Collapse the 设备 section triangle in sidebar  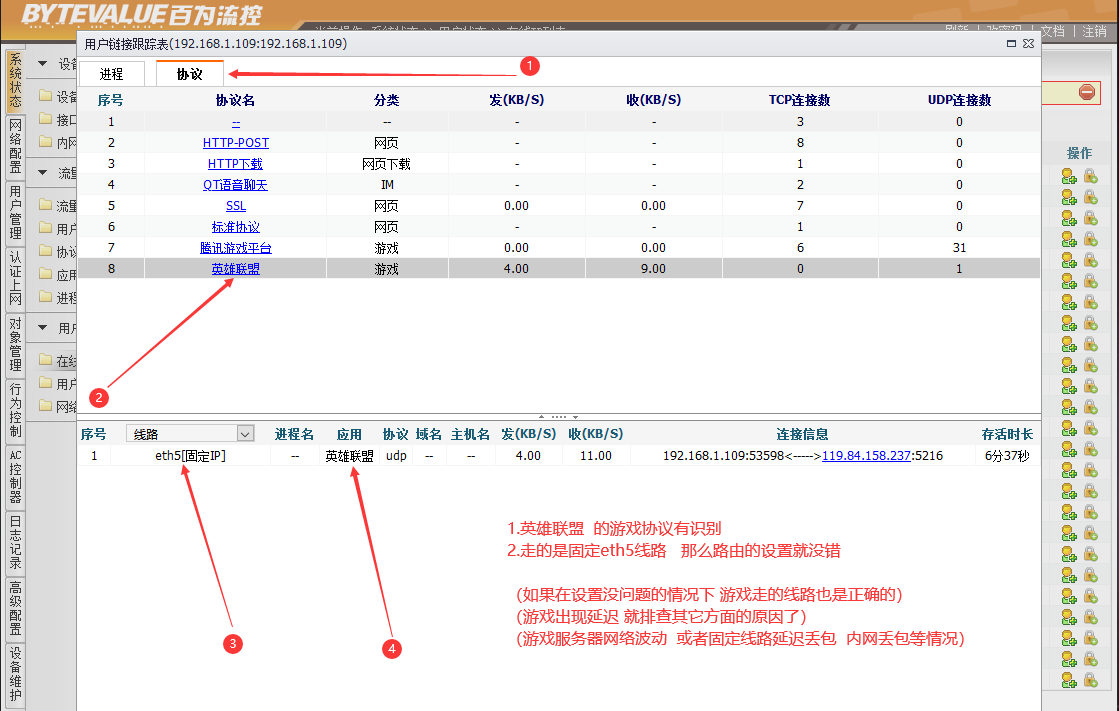[43, 64]
